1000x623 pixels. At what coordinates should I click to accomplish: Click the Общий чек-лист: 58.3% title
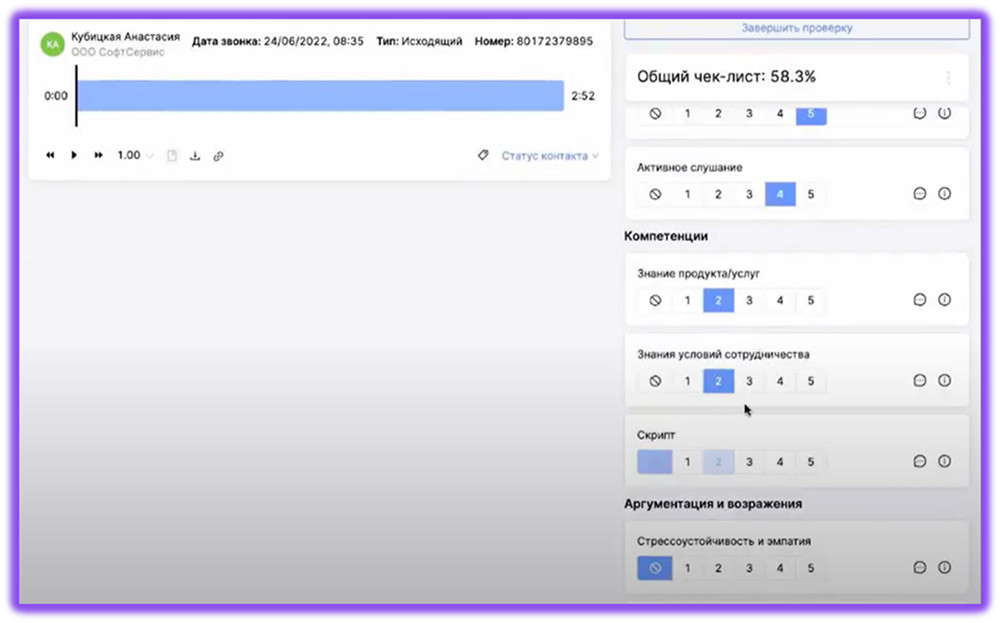(726, 77)
